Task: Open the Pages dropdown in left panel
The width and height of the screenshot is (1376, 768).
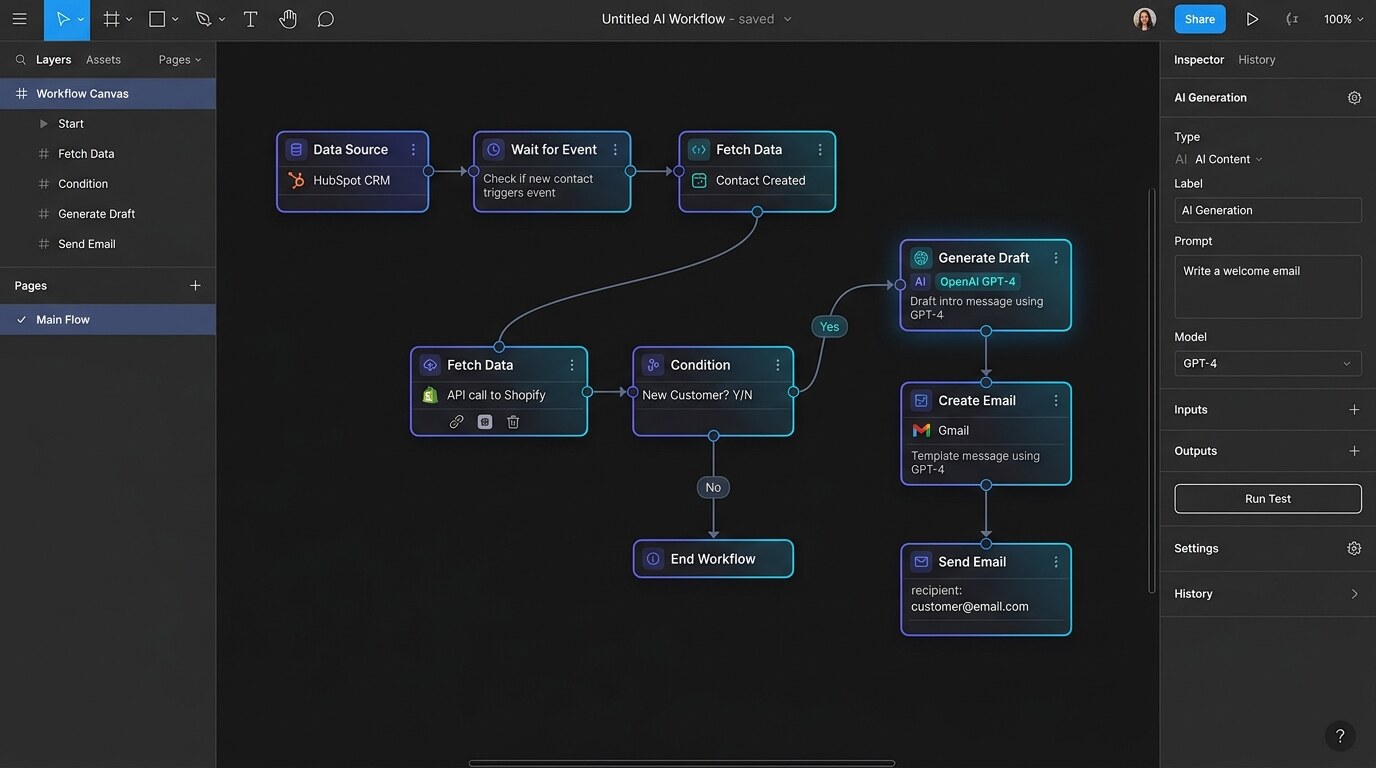Action: tap(180, 60)
